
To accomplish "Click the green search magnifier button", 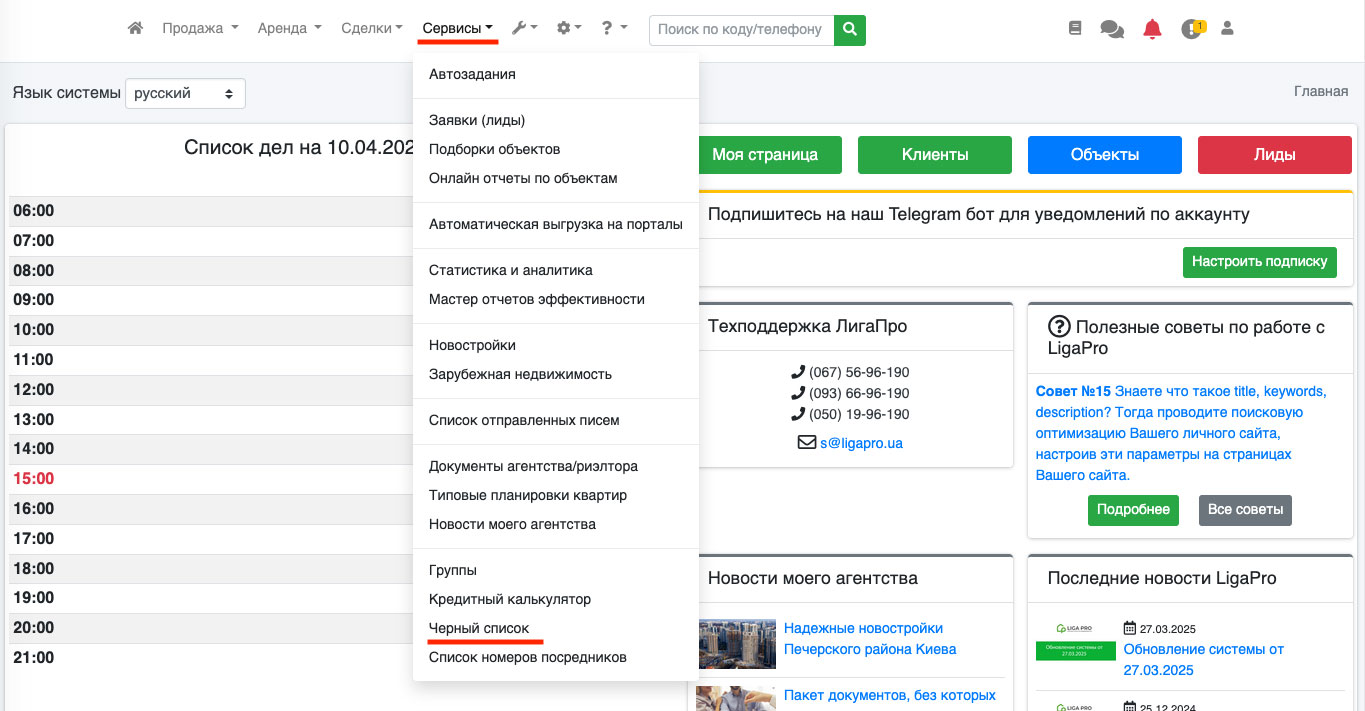I will click(x=850, y=30).
